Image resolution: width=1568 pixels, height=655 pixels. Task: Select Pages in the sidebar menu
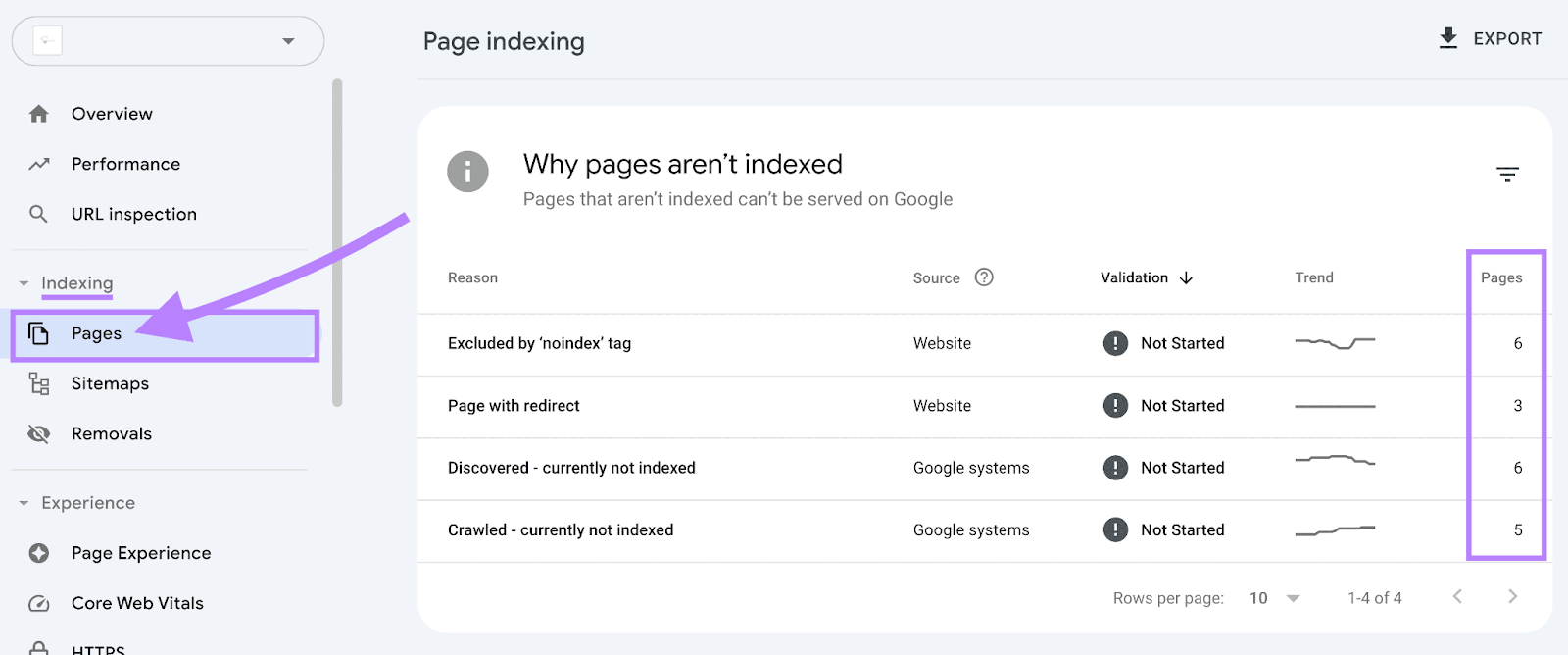[96, 334]
